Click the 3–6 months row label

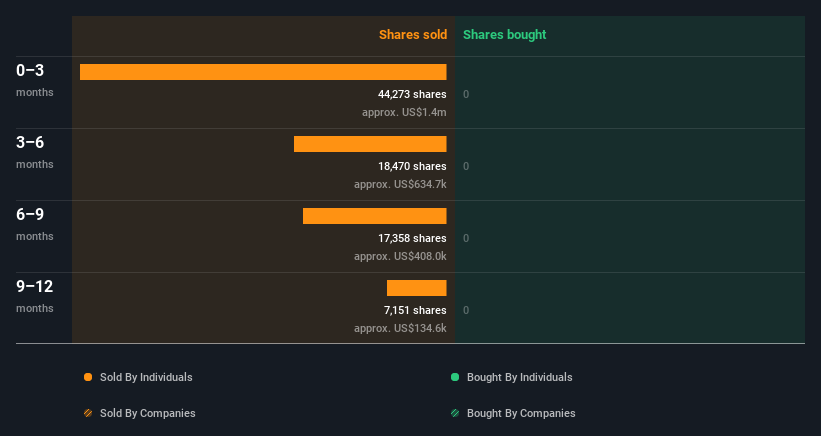35,152
